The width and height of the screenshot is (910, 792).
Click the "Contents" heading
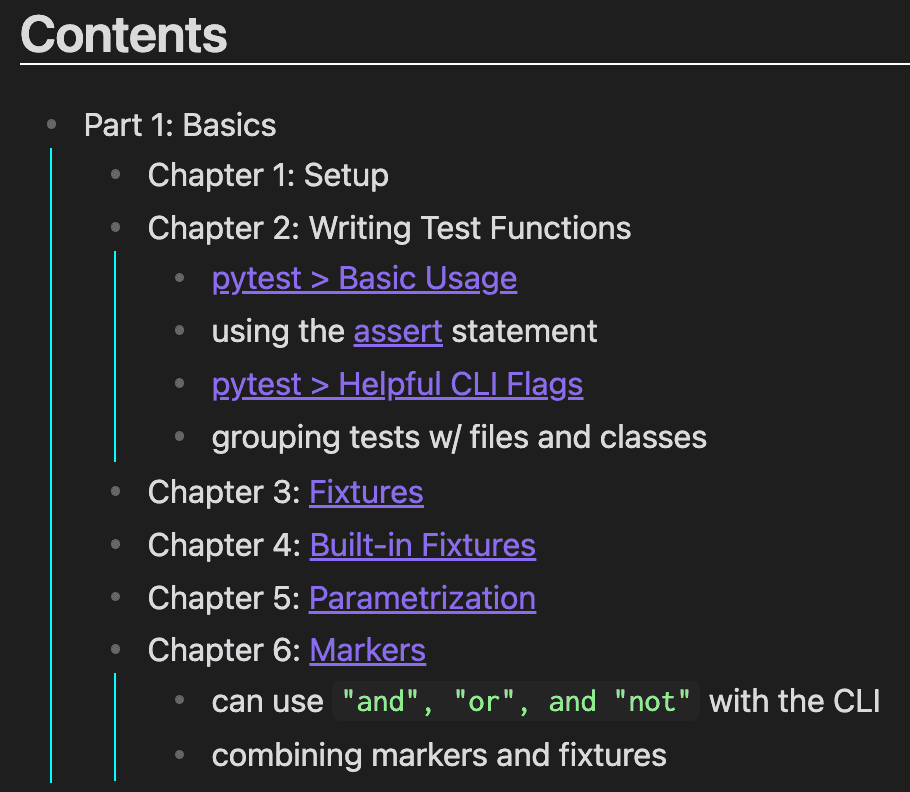pos(124,34)
